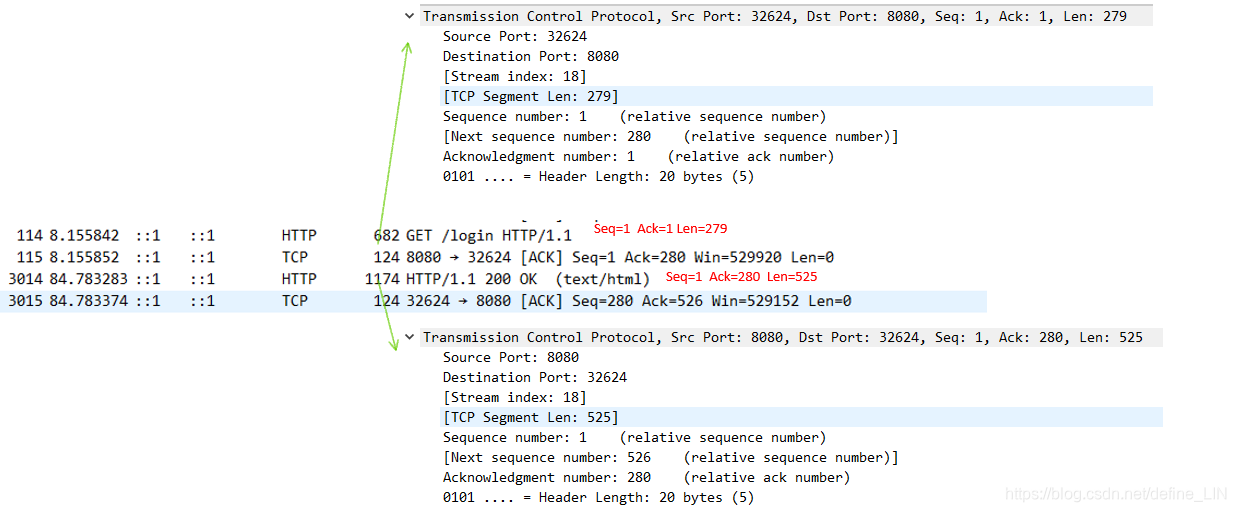The height and width of the screenshot is (512, 1236).
Task: Click the time value 84.783374
Action: [x=88, y=301]
